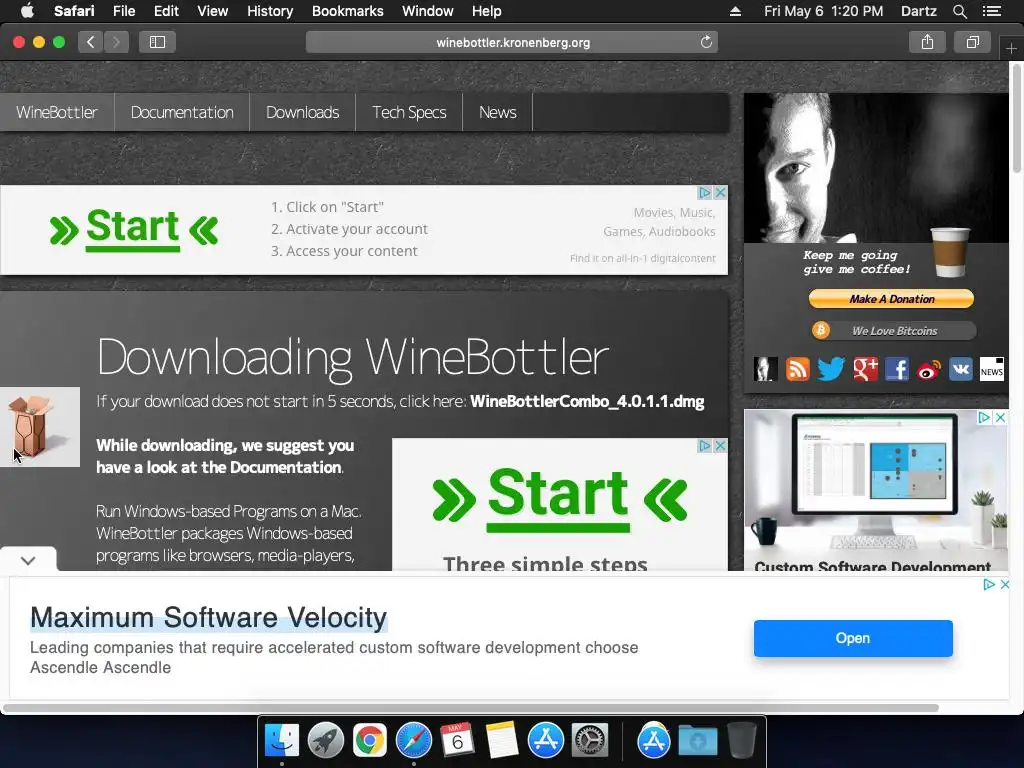
Task: Click the WineBottler box logo thumbnail
Action: tap(40, 427)
